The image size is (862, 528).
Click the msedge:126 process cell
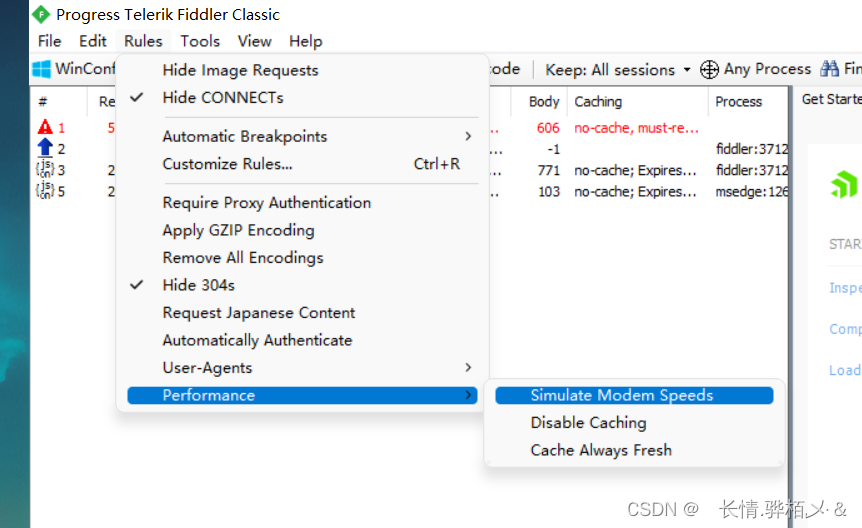tap(752, 191)
